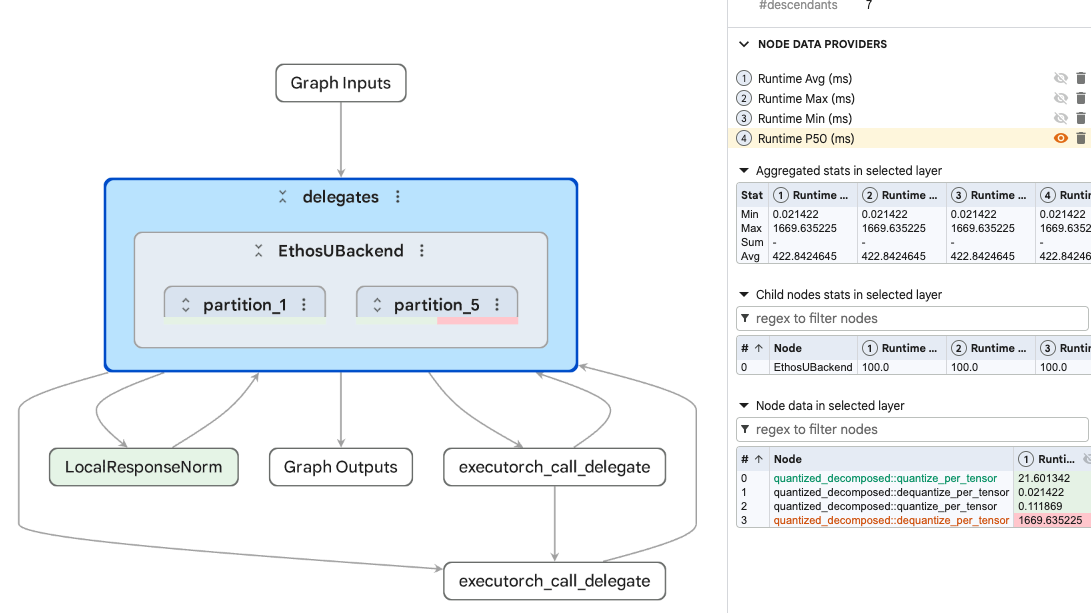Collapse Node data in selected layer
1091x613 pixels.
(x=744, y=406)
